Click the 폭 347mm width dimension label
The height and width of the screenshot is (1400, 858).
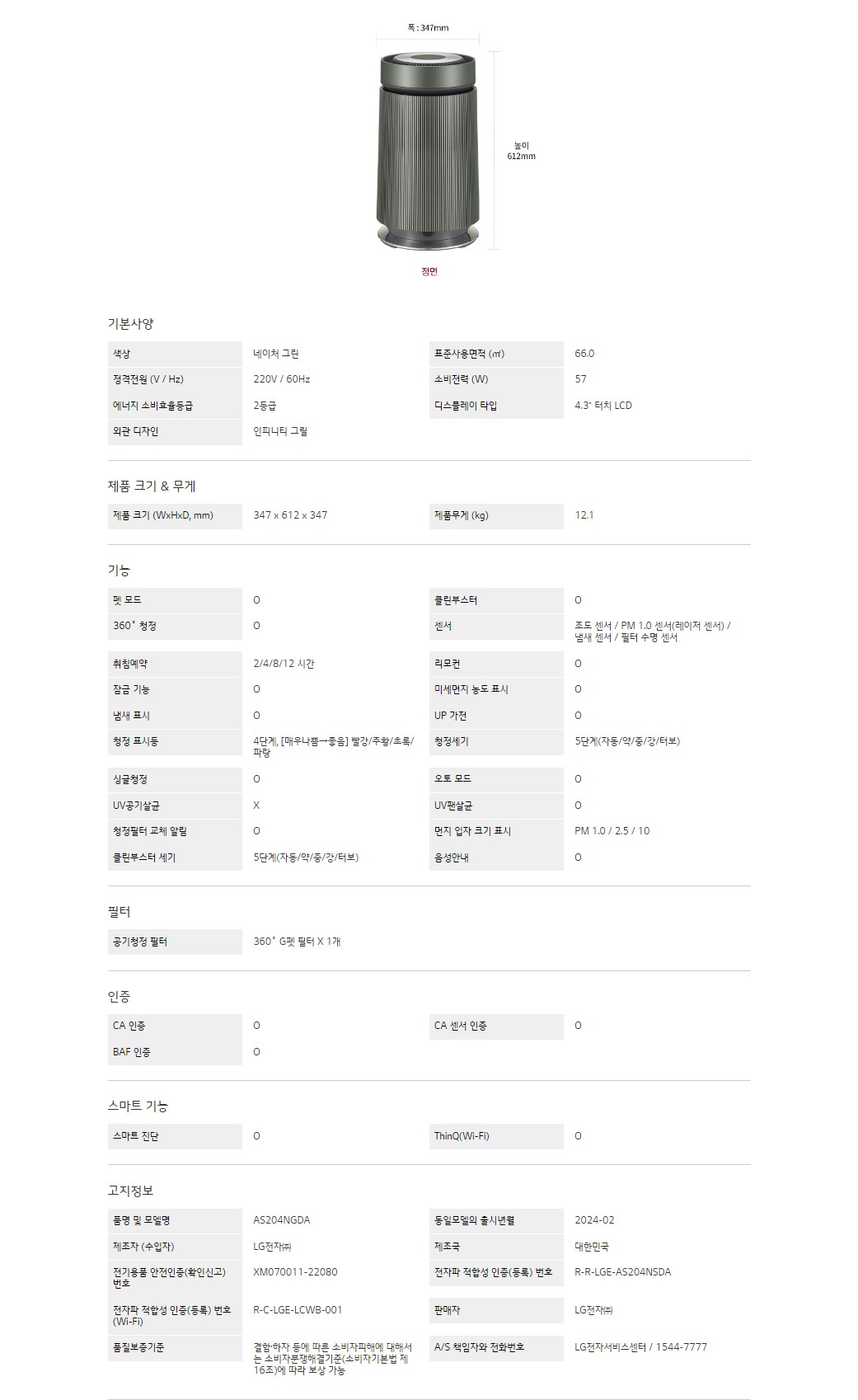[x=429, y=28]
